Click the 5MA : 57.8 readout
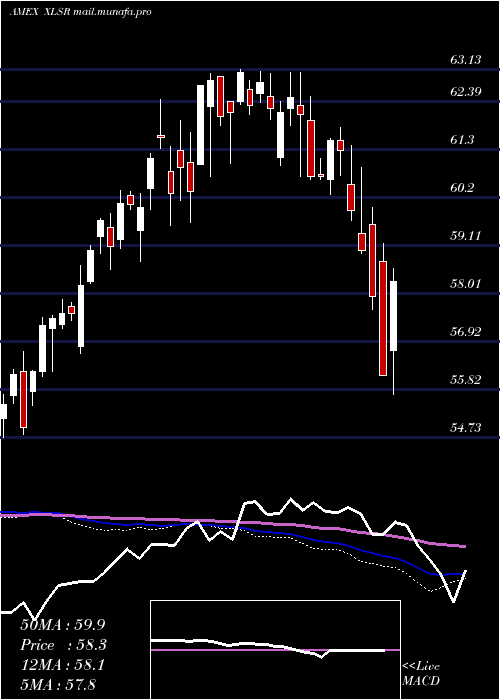This screenshot has width=500, height=700. pyautogui.click(x=58, y=684)
